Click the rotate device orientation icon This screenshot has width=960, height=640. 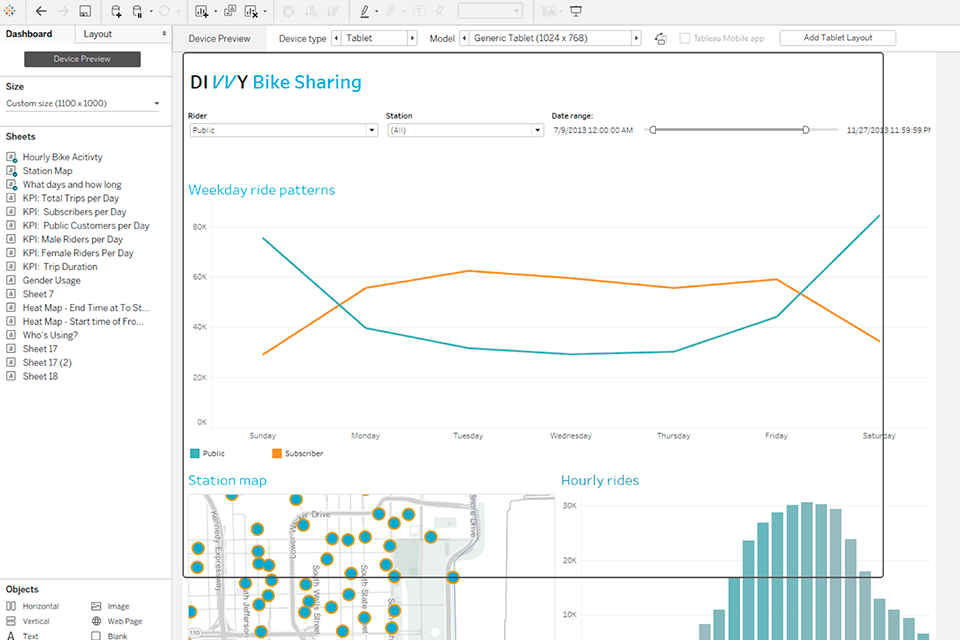[x=659, y=37]
